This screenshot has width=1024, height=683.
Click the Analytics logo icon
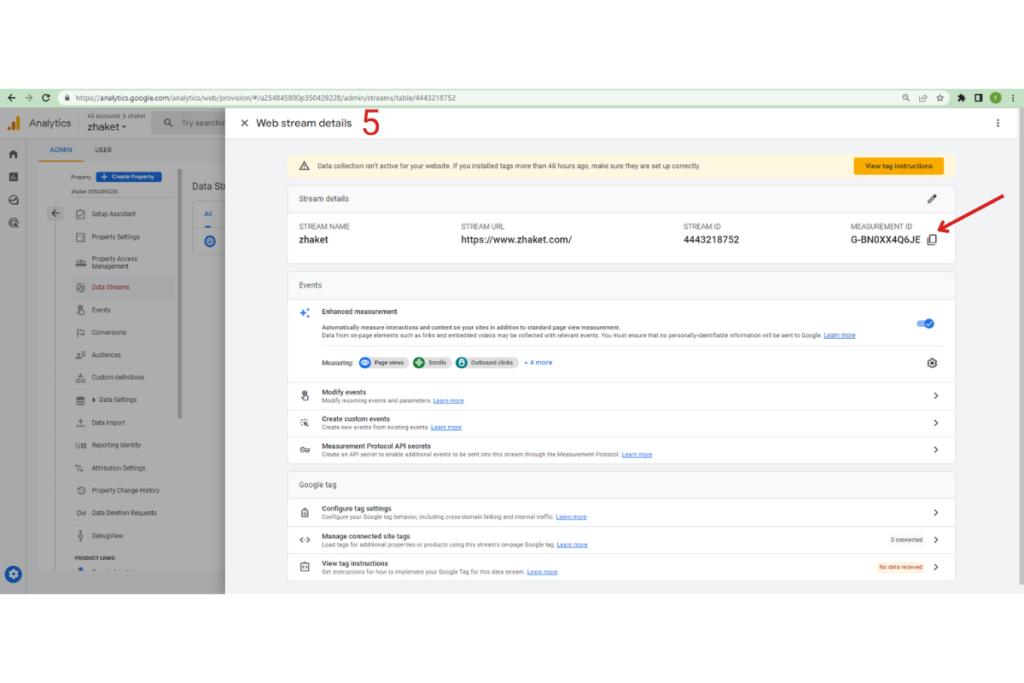(x=14, y=123)
